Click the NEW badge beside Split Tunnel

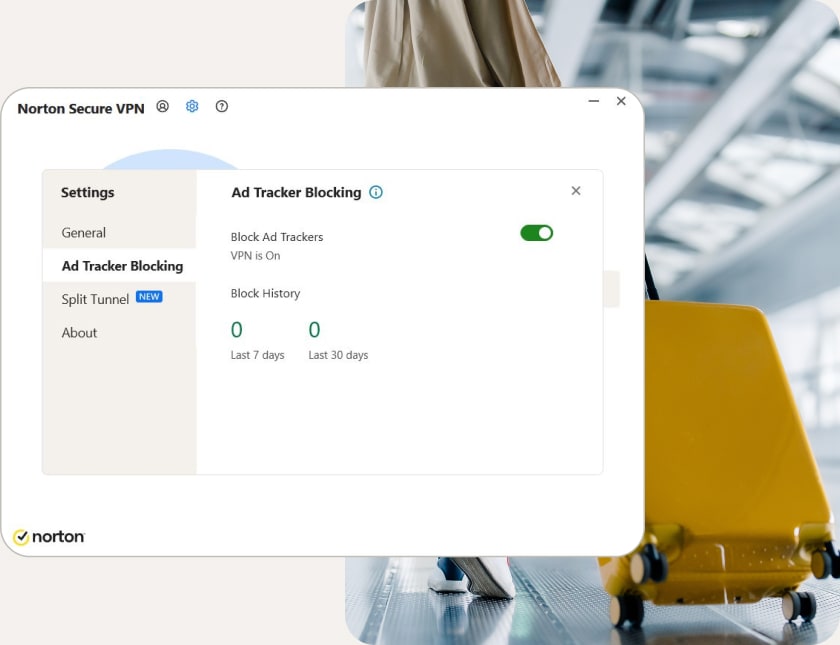[149, 297]
